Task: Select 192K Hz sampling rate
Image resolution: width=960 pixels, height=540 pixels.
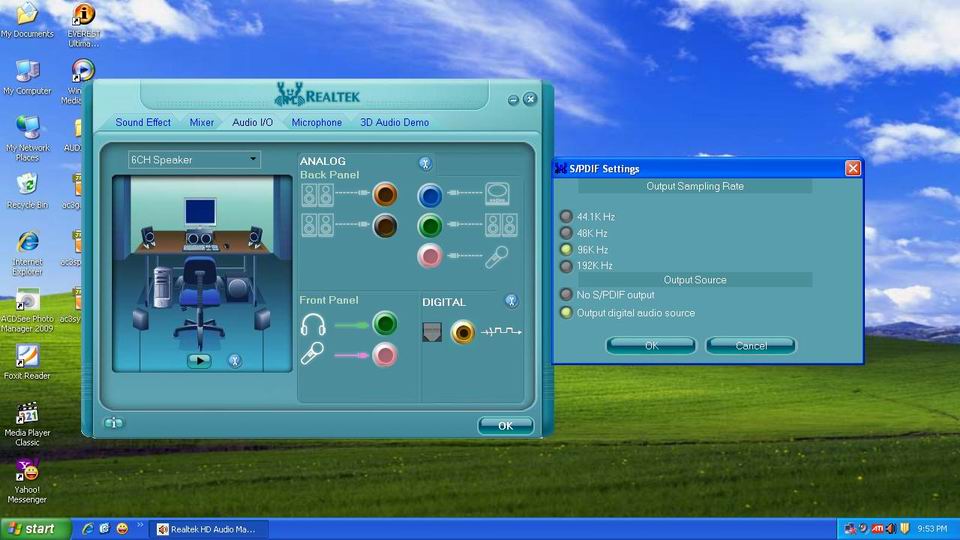Action: click(566, 266)
